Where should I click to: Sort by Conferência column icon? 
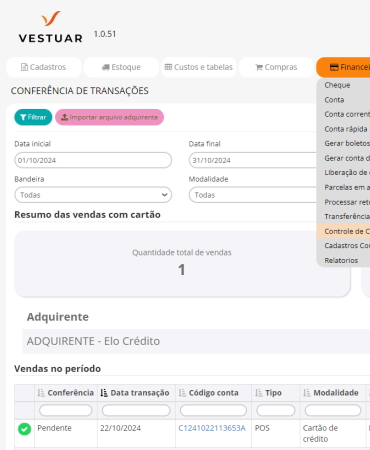point(41,393)
